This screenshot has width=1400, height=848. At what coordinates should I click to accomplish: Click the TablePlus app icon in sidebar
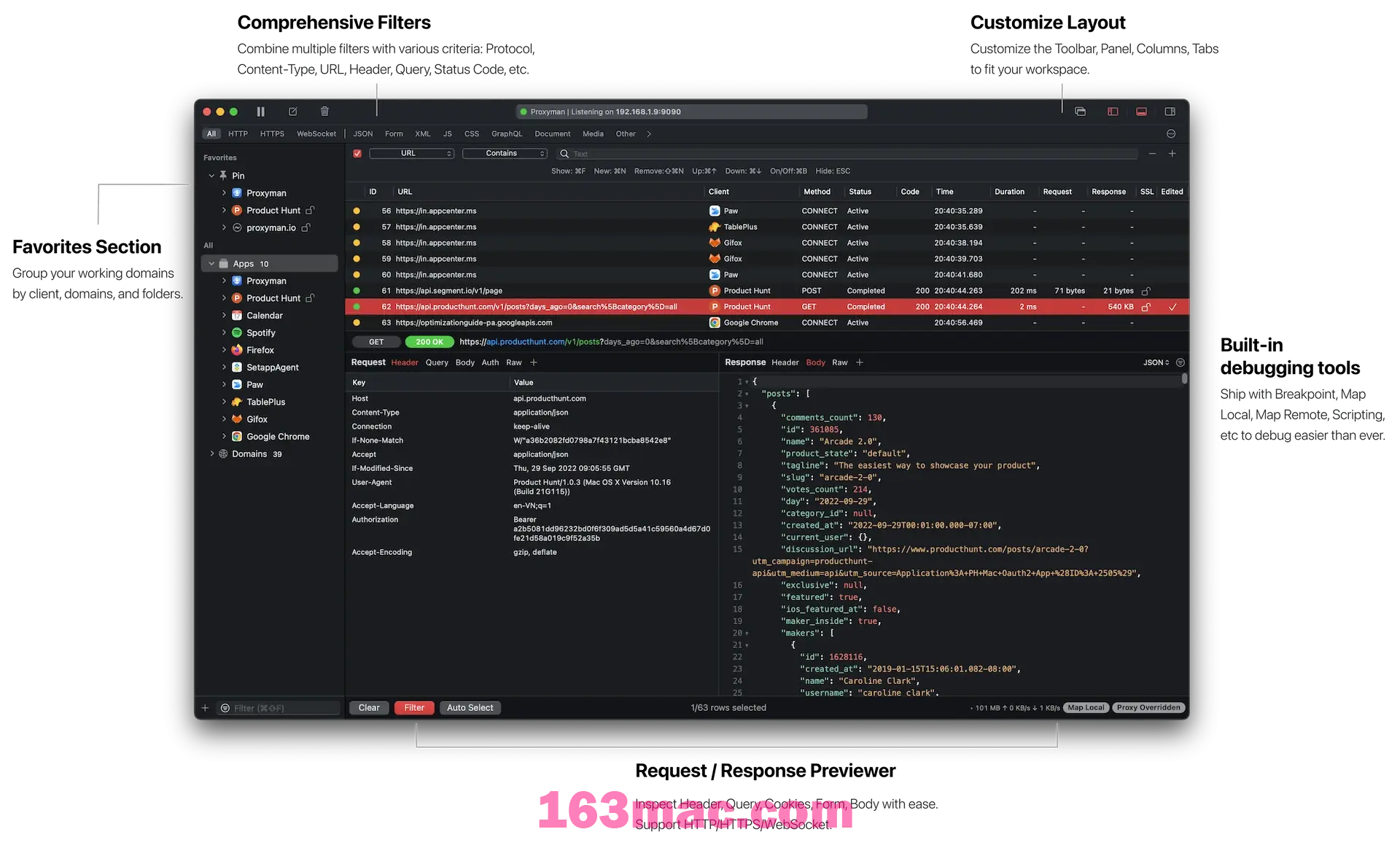point(237,402)
